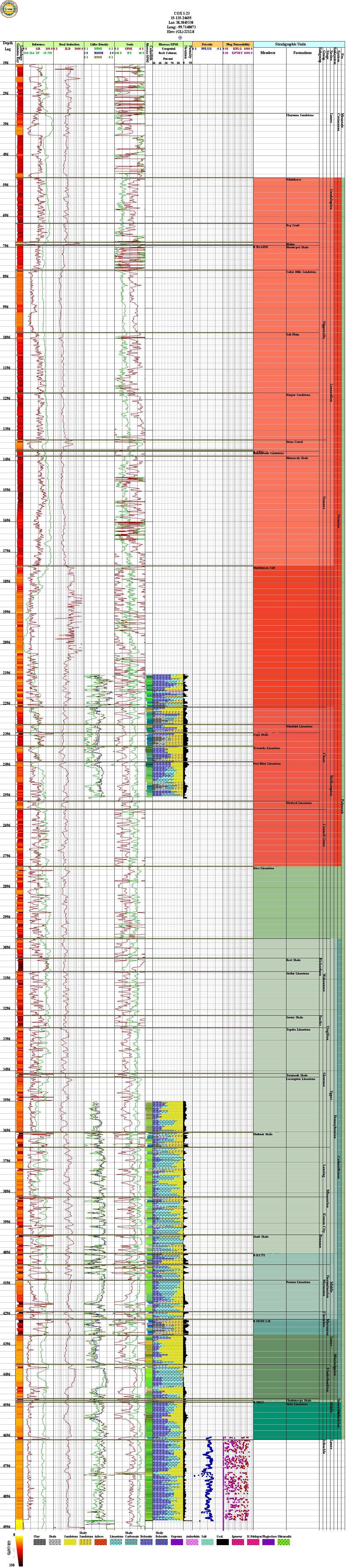
Task: Select the Neva Limestone member label
Action: [x=264, y=868]
